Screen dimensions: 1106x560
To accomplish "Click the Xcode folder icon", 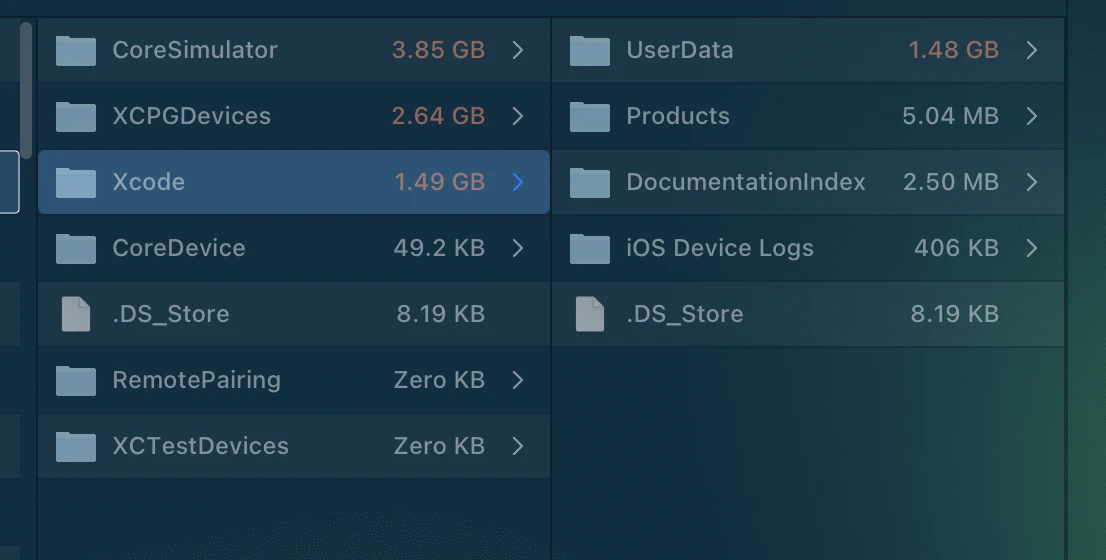I will [75, 183].
